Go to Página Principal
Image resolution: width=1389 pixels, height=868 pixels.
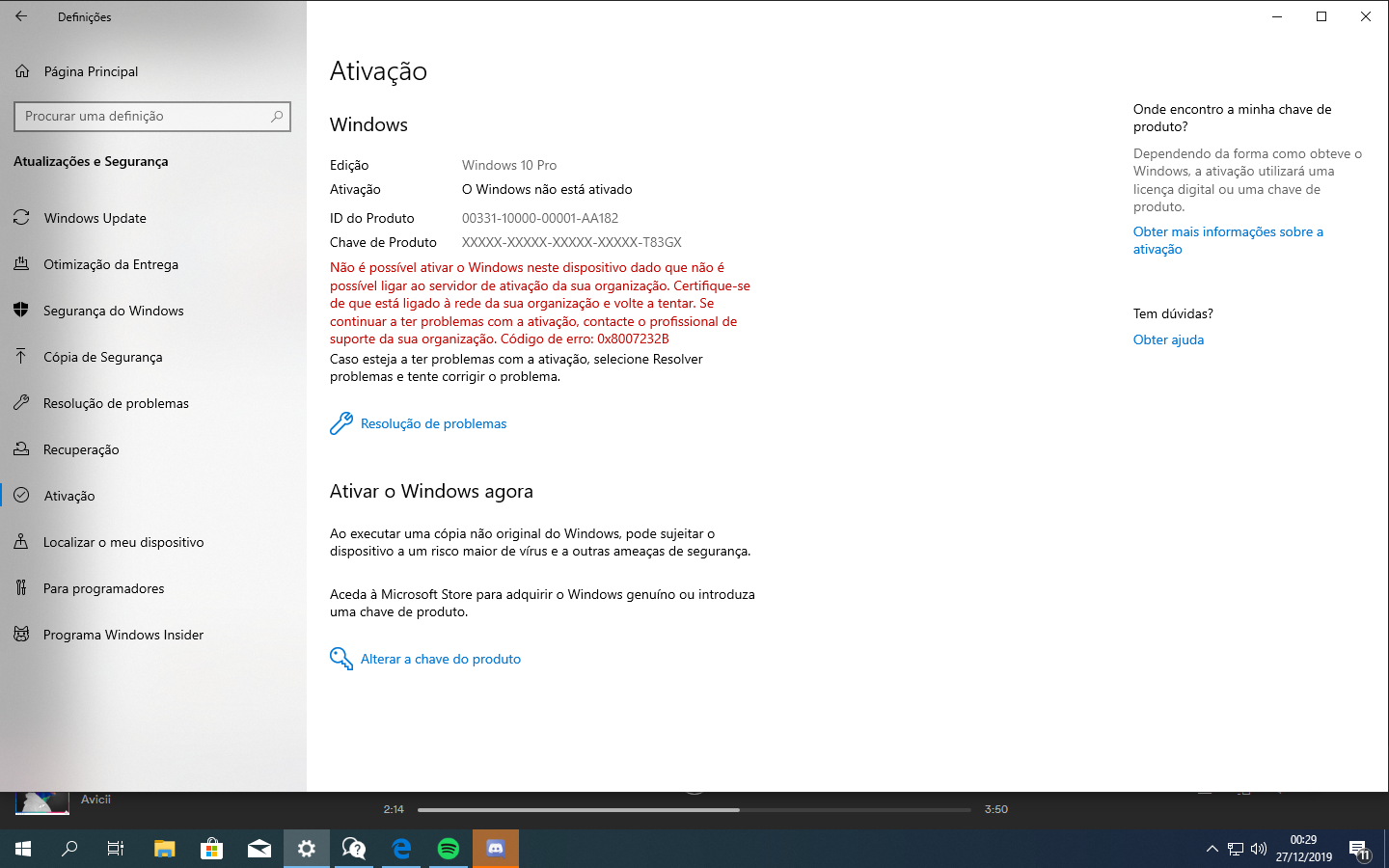(x=91, y=71)
